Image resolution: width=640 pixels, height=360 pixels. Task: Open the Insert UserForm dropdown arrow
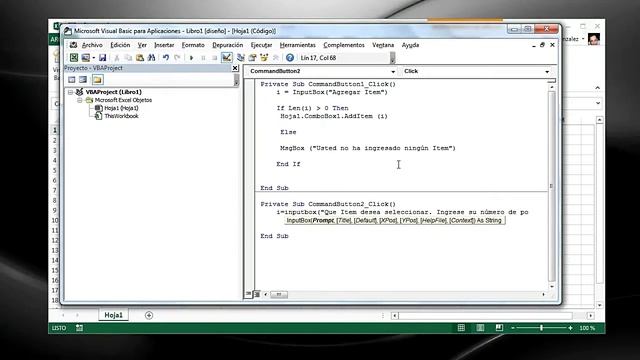click(x=93, y=58)
